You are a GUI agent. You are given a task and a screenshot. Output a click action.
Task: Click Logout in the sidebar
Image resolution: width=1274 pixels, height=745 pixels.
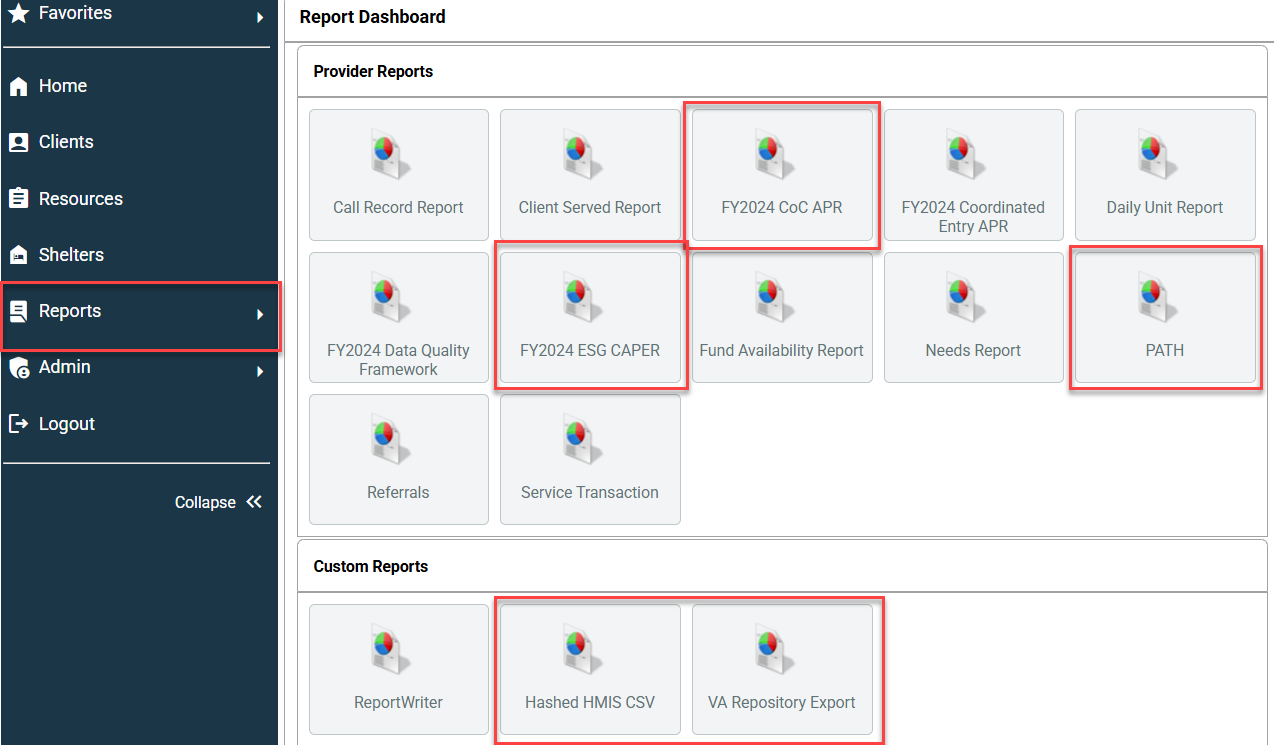(x=66, y=424)
